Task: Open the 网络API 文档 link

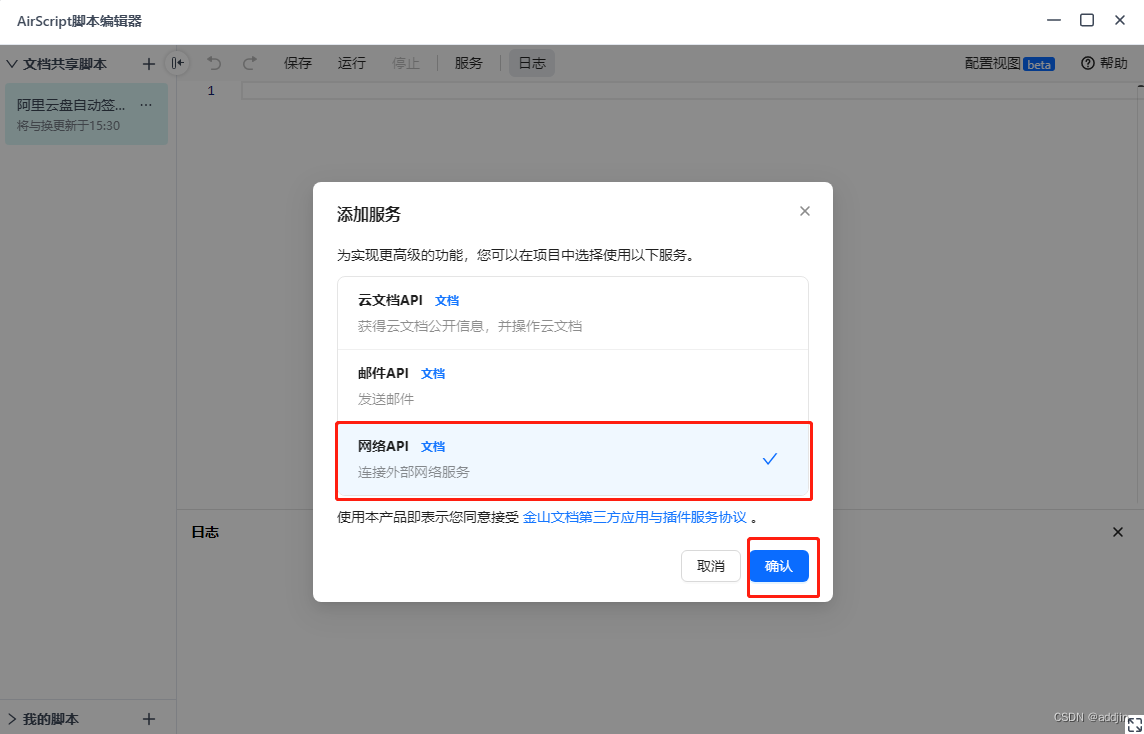Action: click(433, 447)
